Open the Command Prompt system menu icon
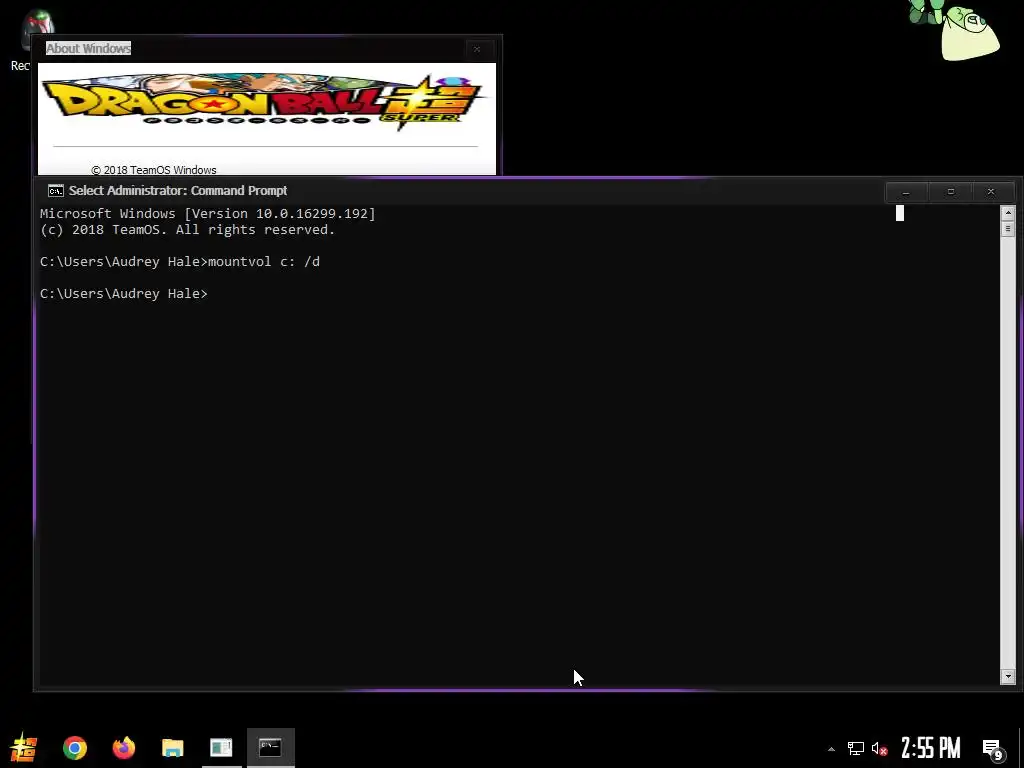The width and height of the screenshot is (1024, 768). coord(56,191)
